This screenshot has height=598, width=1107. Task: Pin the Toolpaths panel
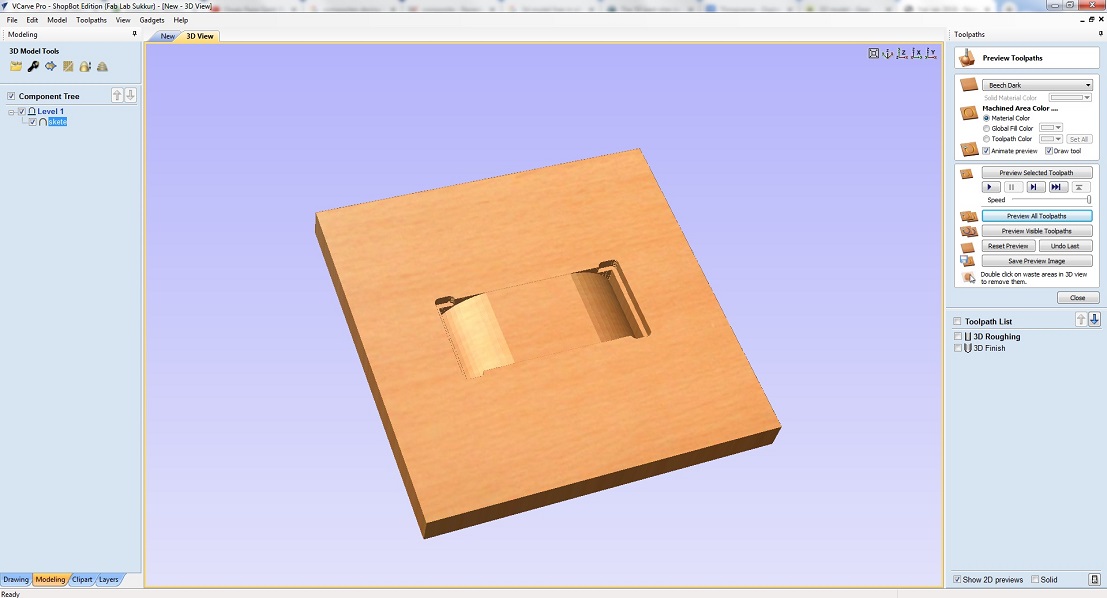[1101, 34]
